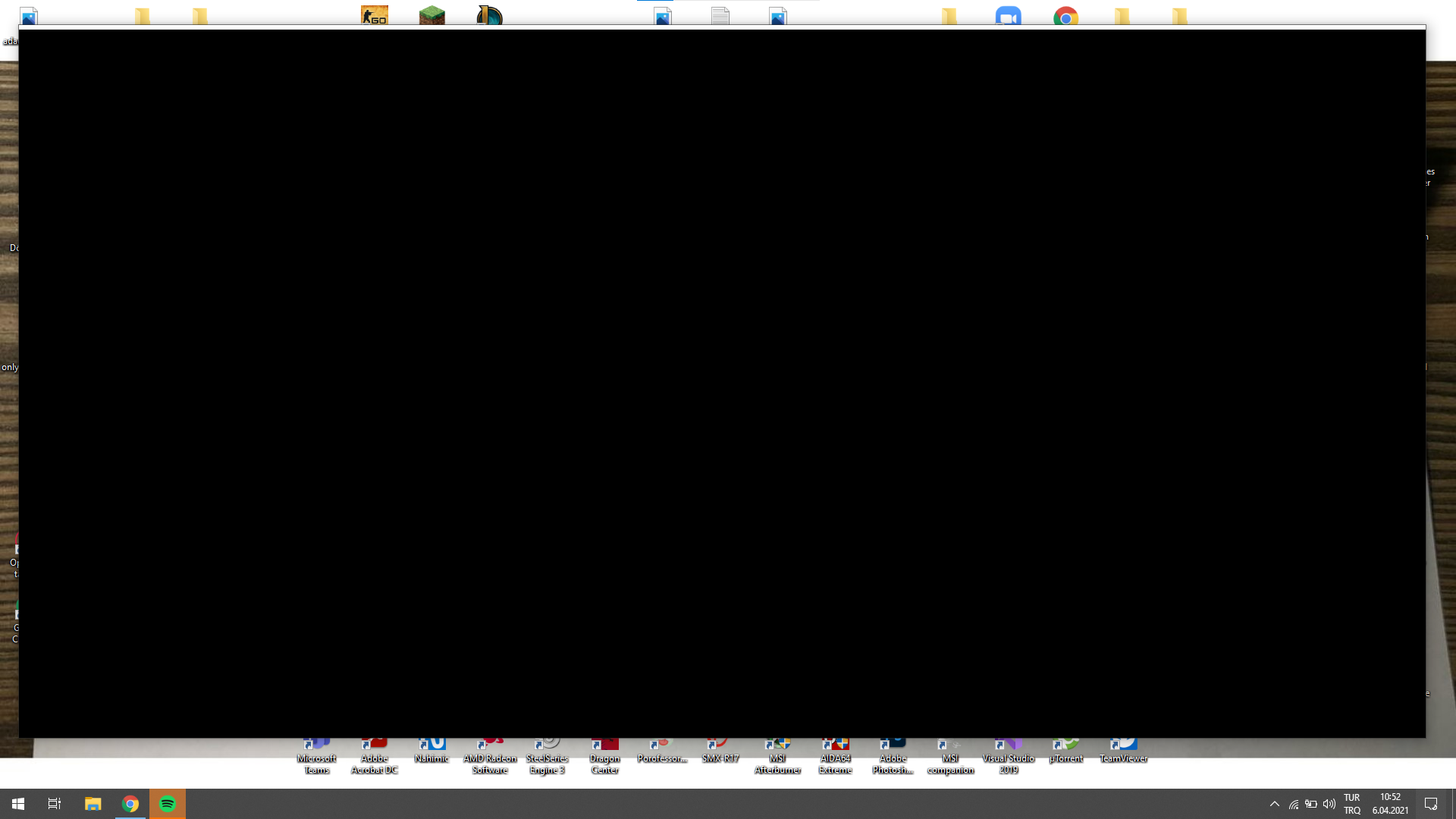Open the Microsoft Teams desktop shortcut
Viewport: 1456px width, 819px height.
(316, 759)
